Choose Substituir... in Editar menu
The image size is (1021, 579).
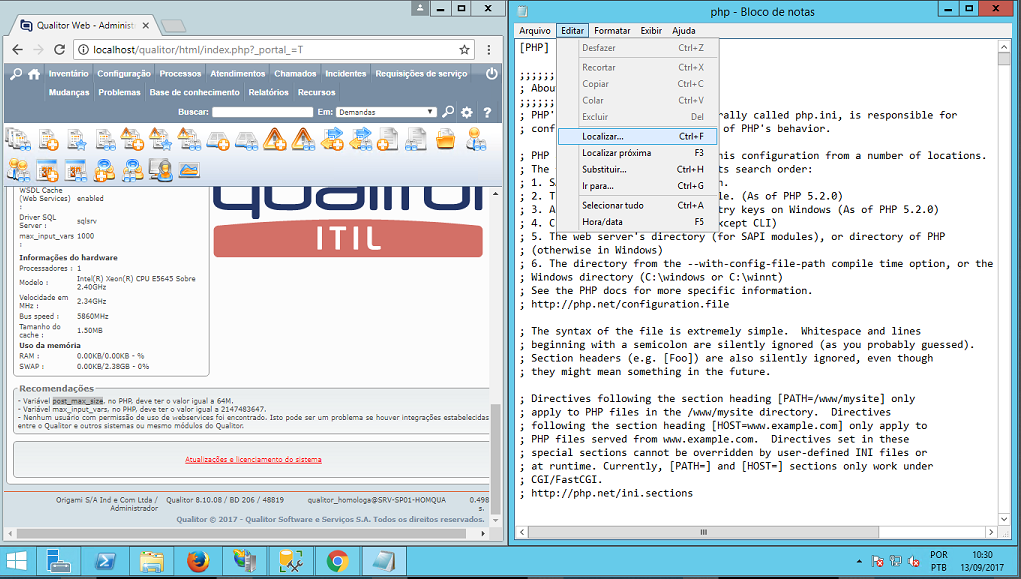[637, 169]
